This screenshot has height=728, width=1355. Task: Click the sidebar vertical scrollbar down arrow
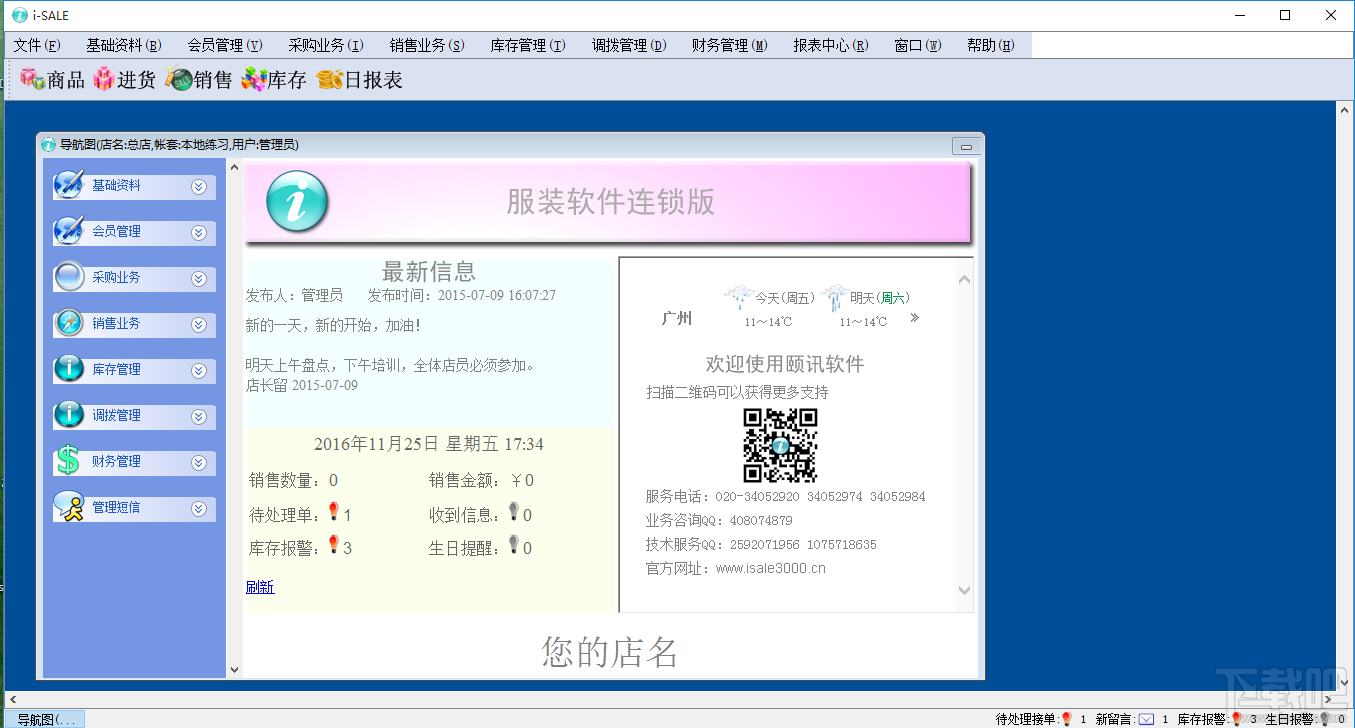[235, 670]
